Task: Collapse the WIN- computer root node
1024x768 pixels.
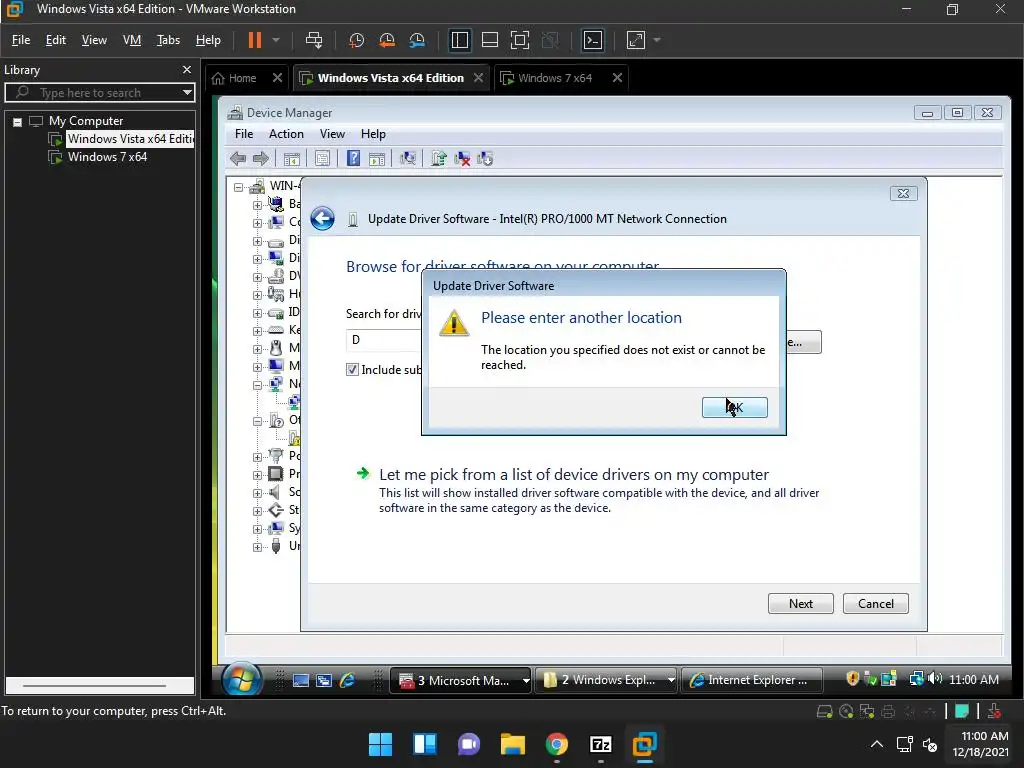Action: 238,187
